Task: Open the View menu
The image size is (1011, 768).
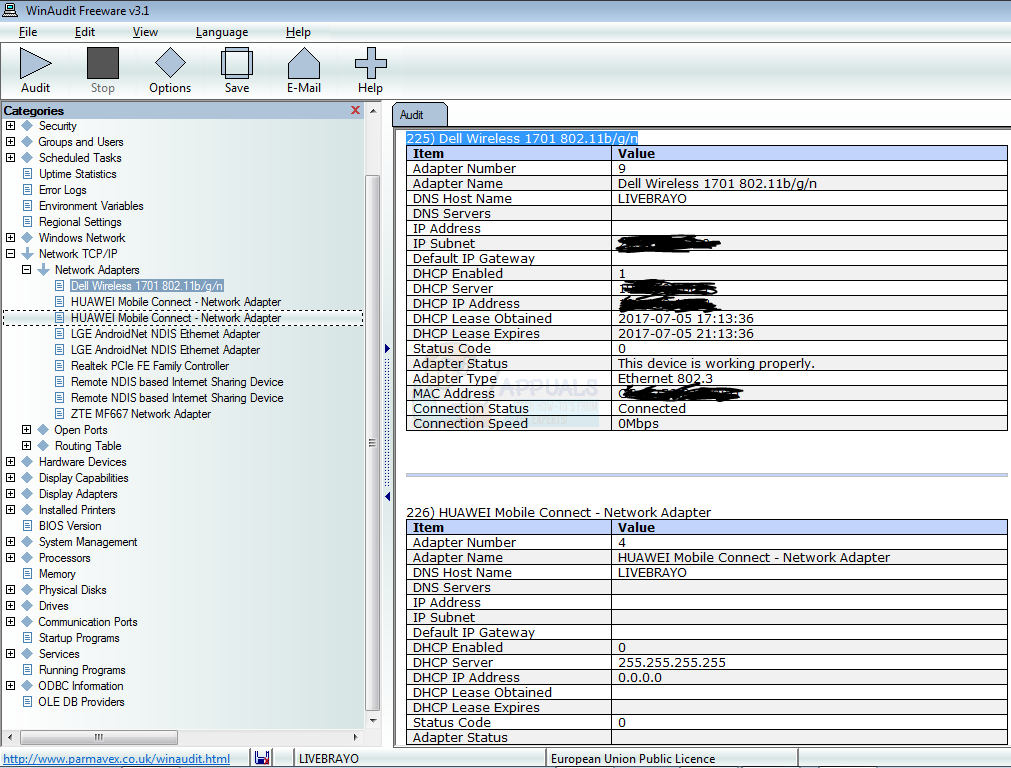Action: (x=145, y=31)
